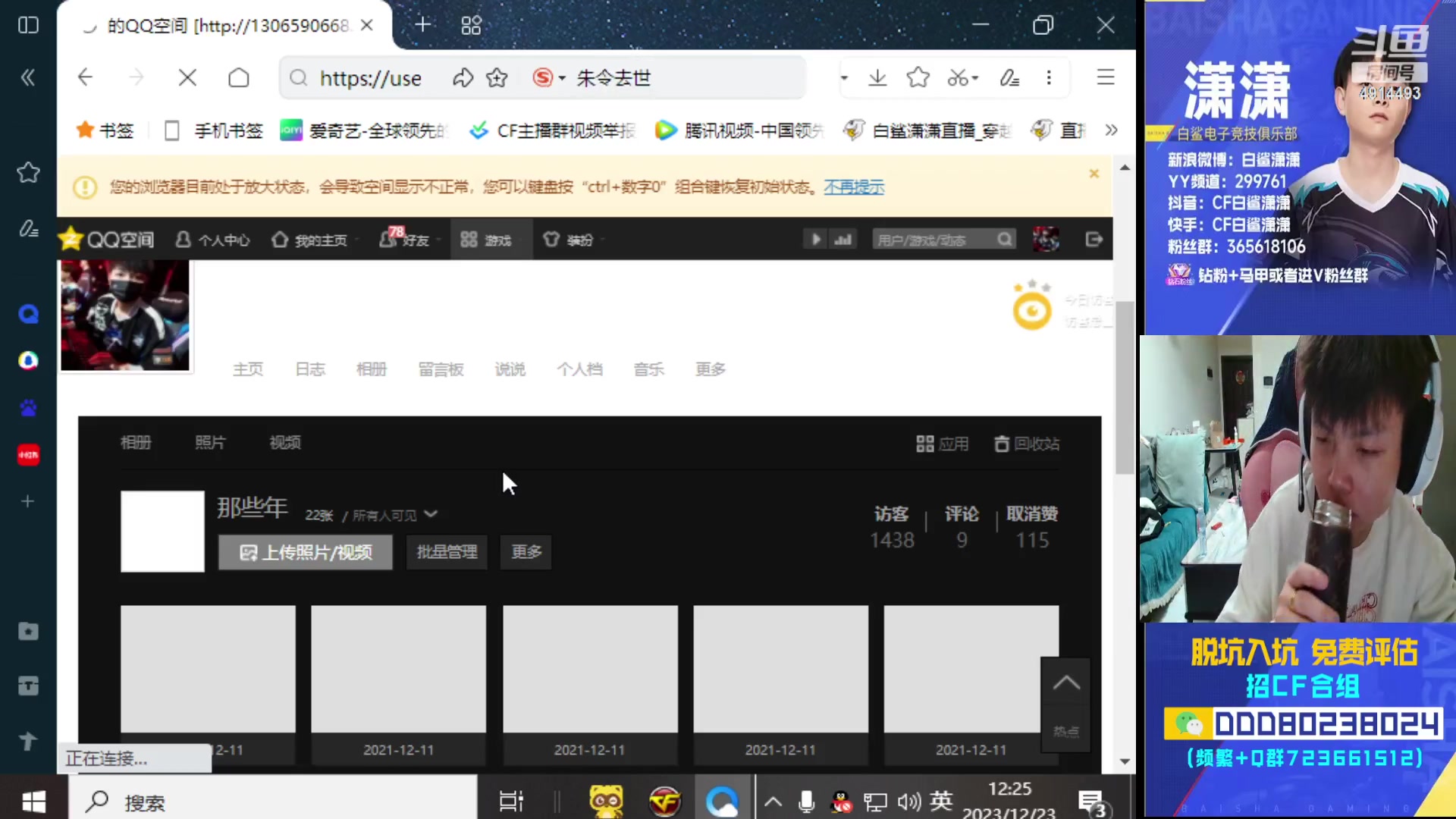Viewport: 1456px width, 819px height.
Task: Click 上传照片/视频 button
Action: (x=306, y=552)
